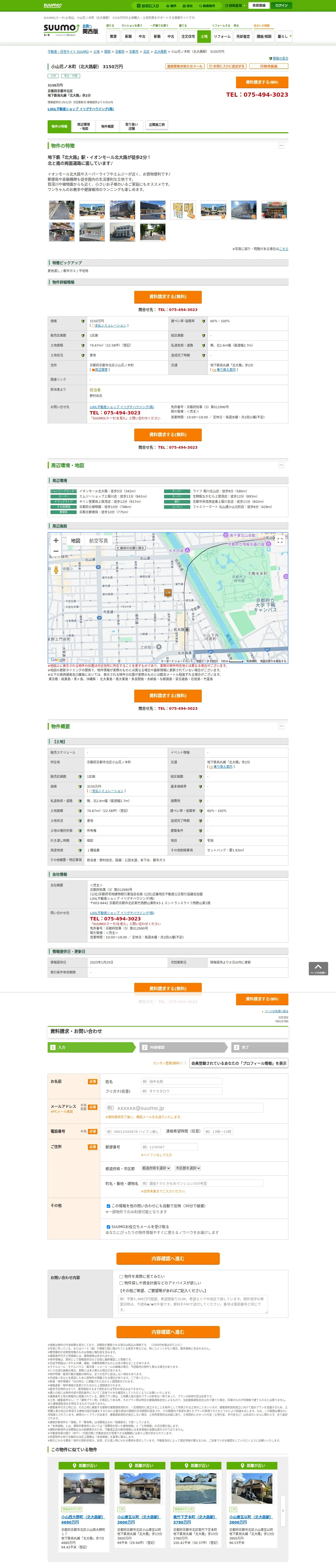
Task: Open 閲覧履歴 dropdown in top bar
Action: click(235, 5)
